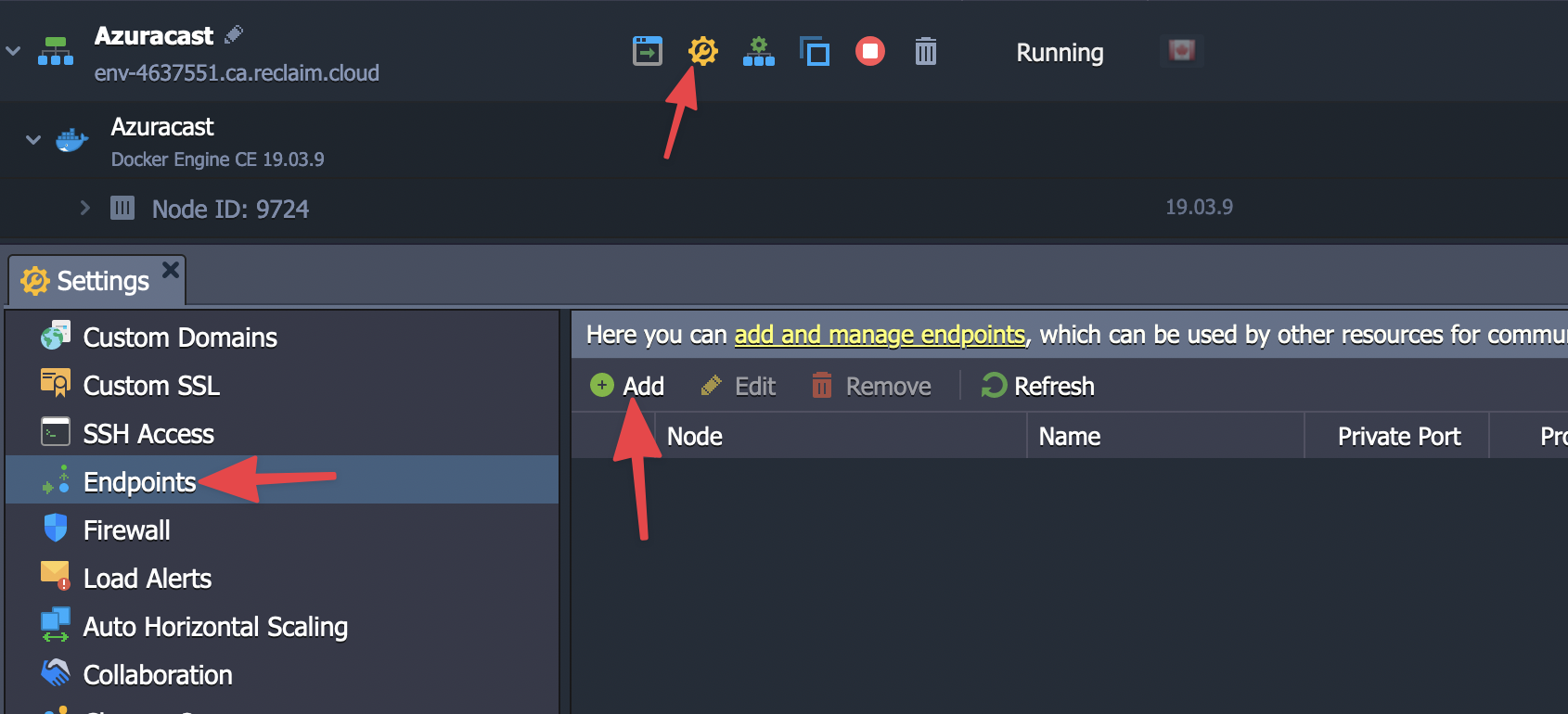Delete the Azuracast environment trash icon
The image size is (1568, 714).
(x=926, y=51)
